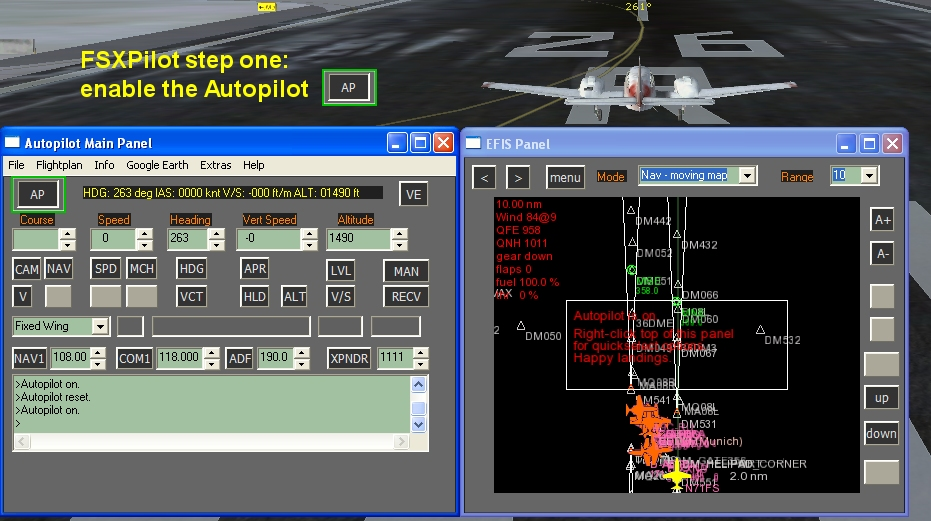Open the EFIS Mode dropdown Nav - moving map
931x521 pixels.
pos(747,175)
